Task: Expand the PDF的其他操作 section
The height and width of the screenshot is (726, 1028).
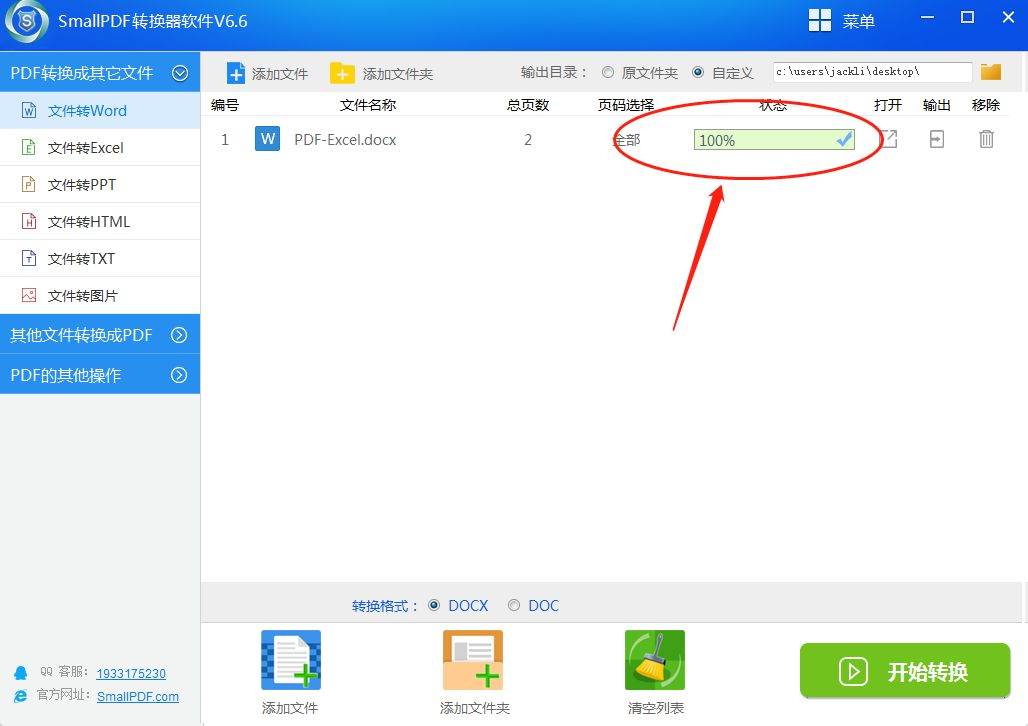Action: click(179, 375)
